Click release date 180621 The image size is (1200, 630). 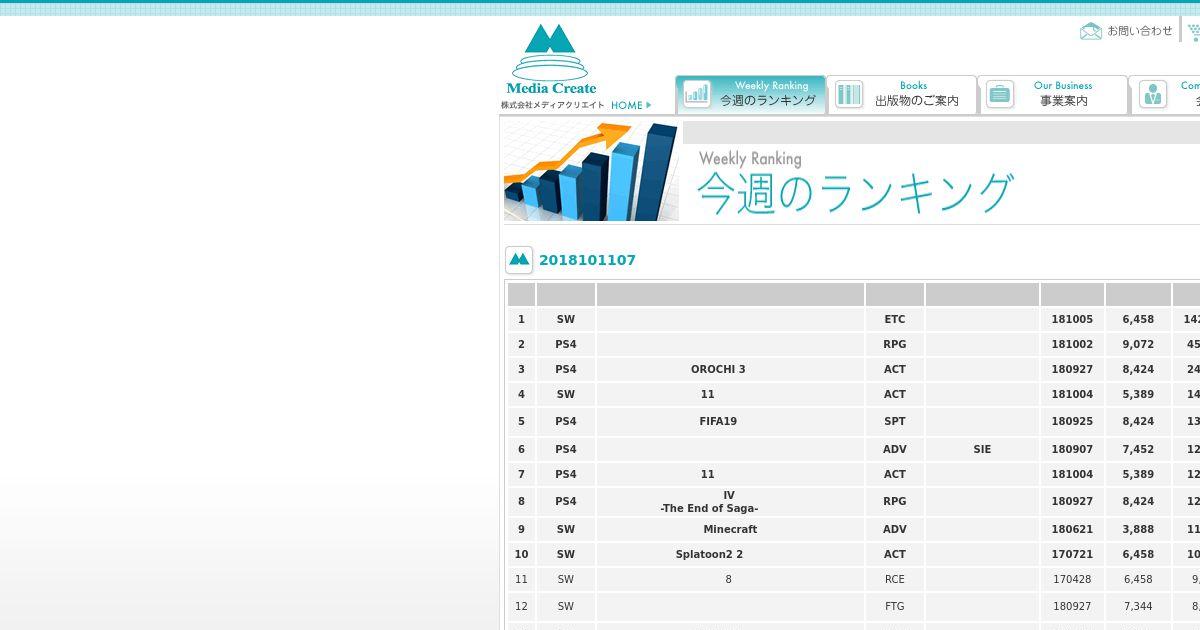(1072, 529)
